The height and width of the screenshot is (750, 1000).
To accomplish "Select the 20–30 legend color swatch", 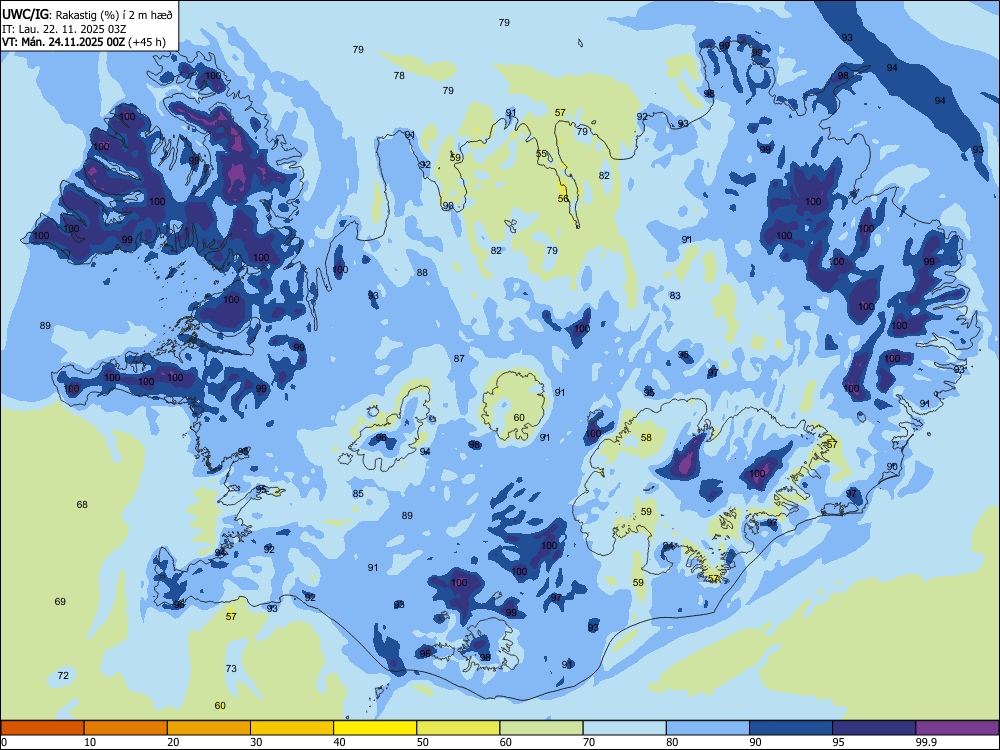I will click(x=209, y=728).
